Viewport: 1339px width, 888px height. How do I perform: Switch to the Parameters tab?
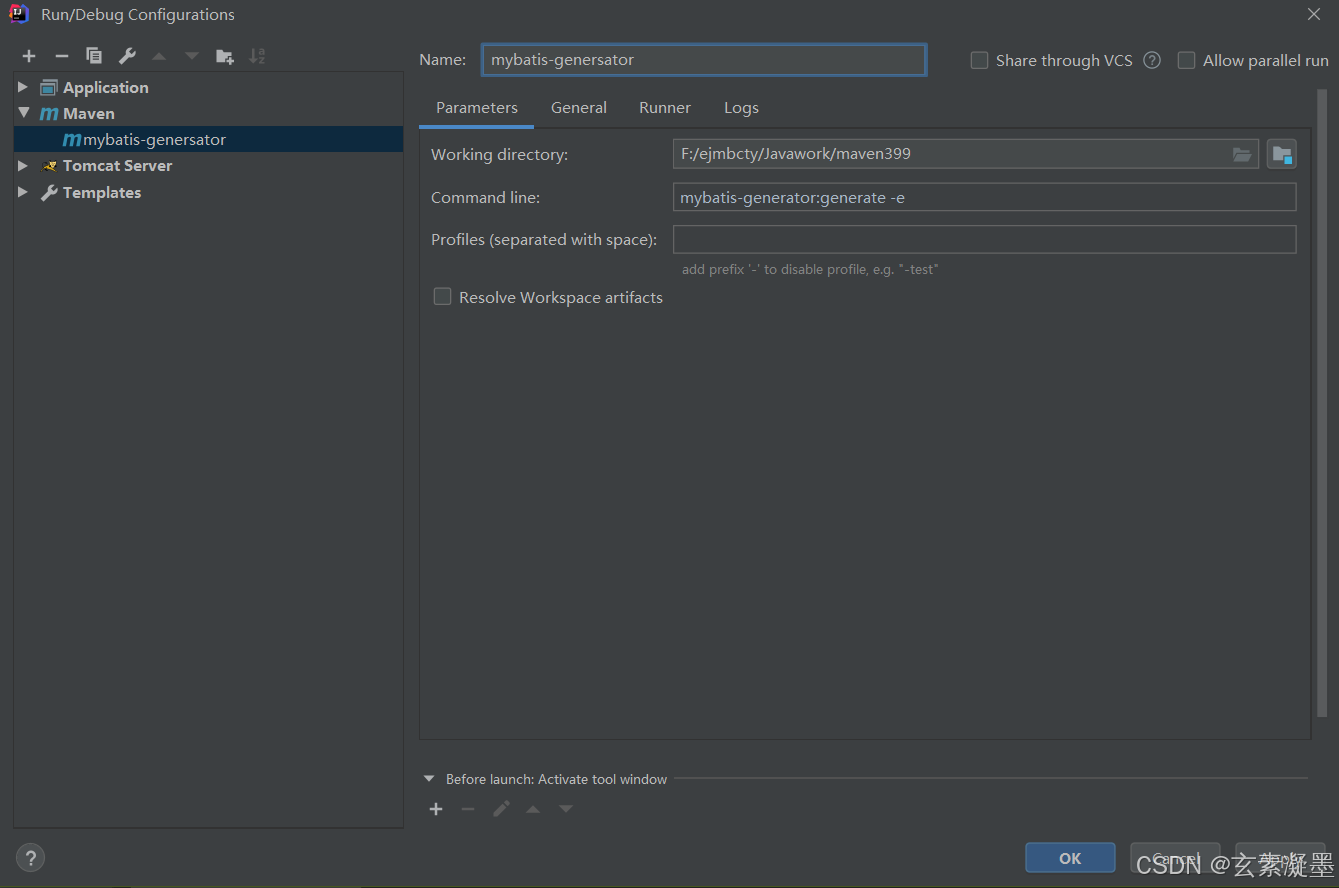(x=477, y=108)
